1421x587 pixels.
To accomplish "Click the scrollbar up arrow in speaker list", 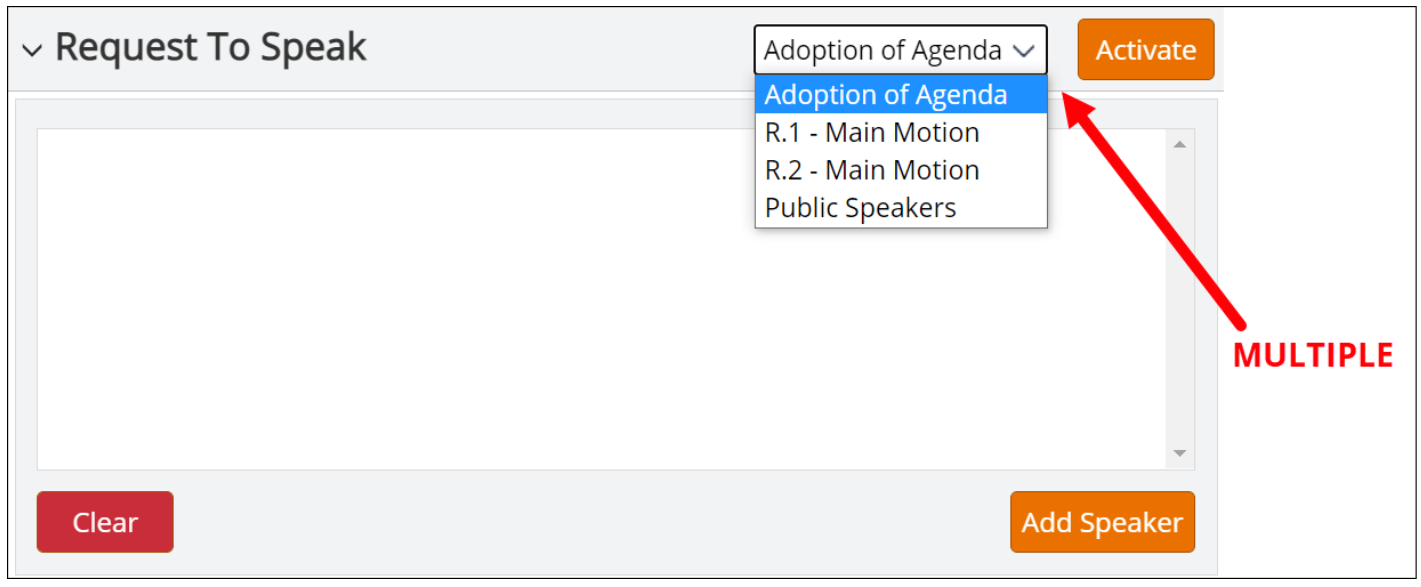I will 1180,145.
